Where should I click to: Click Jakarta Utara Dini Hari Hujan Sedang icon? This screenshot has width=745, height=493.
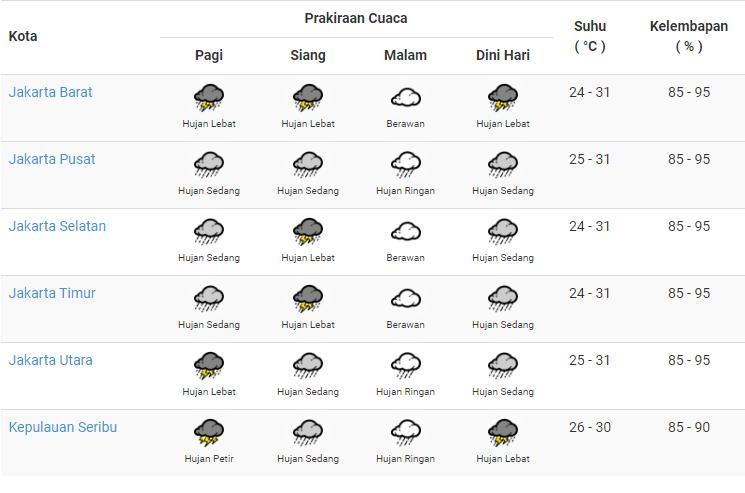(x=503, y=366)
